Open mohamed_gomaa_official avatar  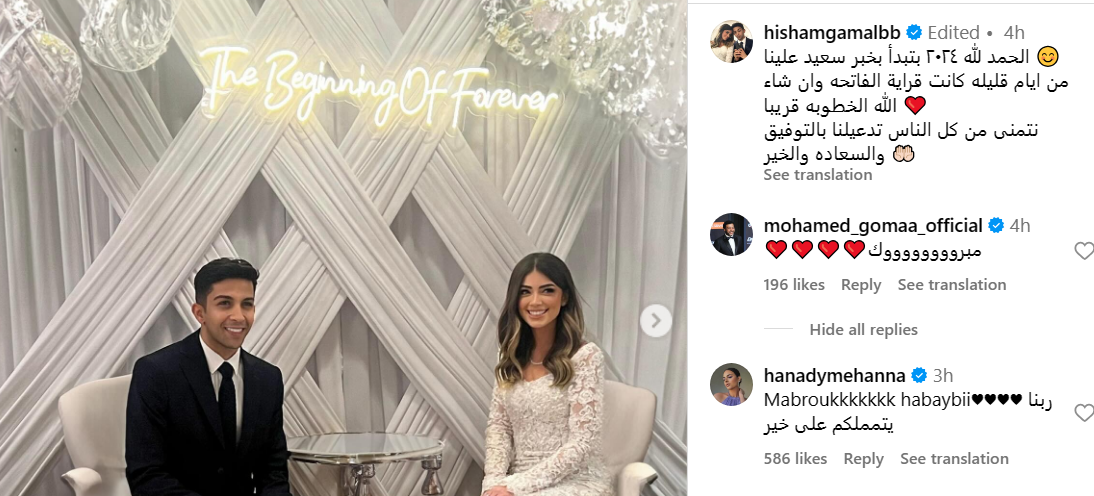(731, 234)
